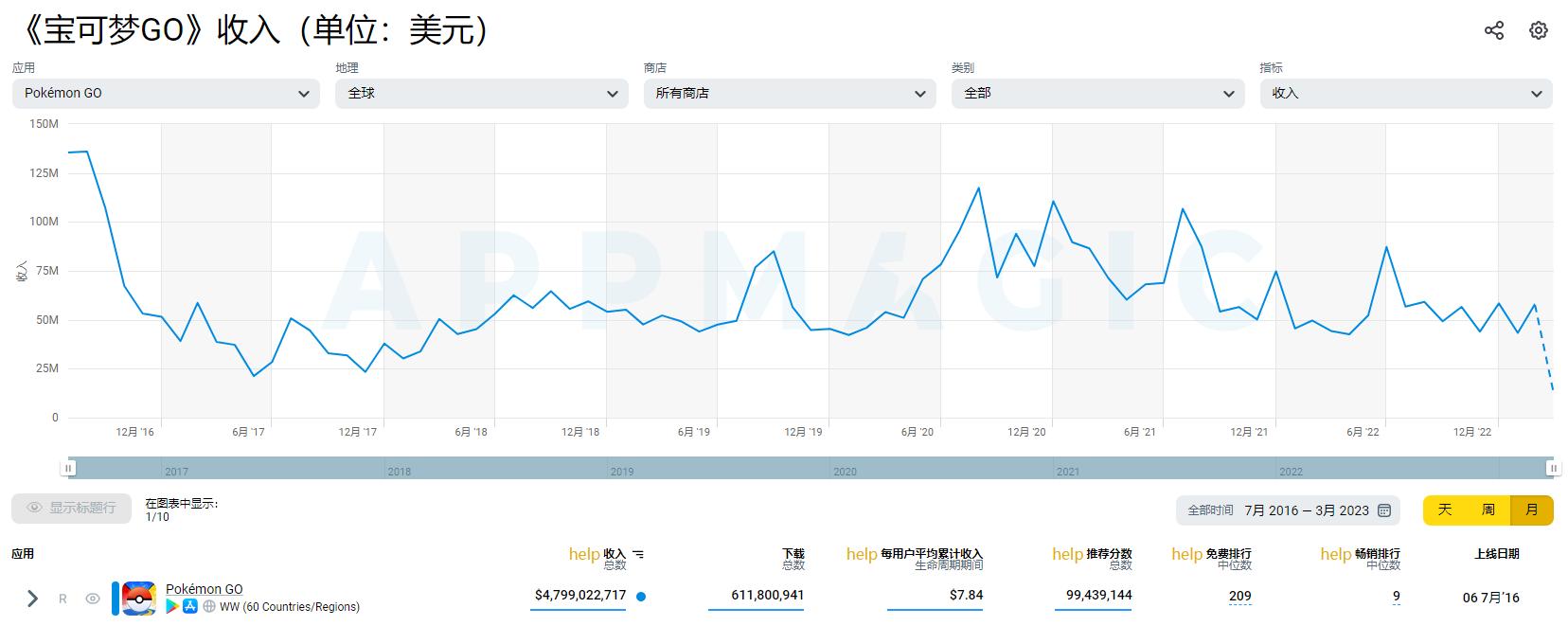1568x626 pixels.
Task: Click the 应用 table column header
Action: pyautogui.click(x=23, y=554)
